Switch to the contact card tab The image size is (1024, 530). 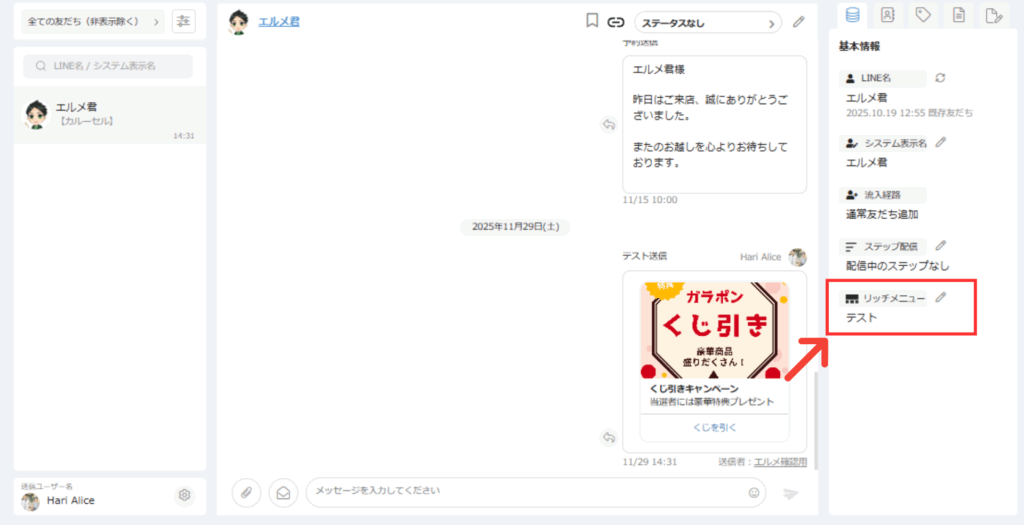point(887,15)
